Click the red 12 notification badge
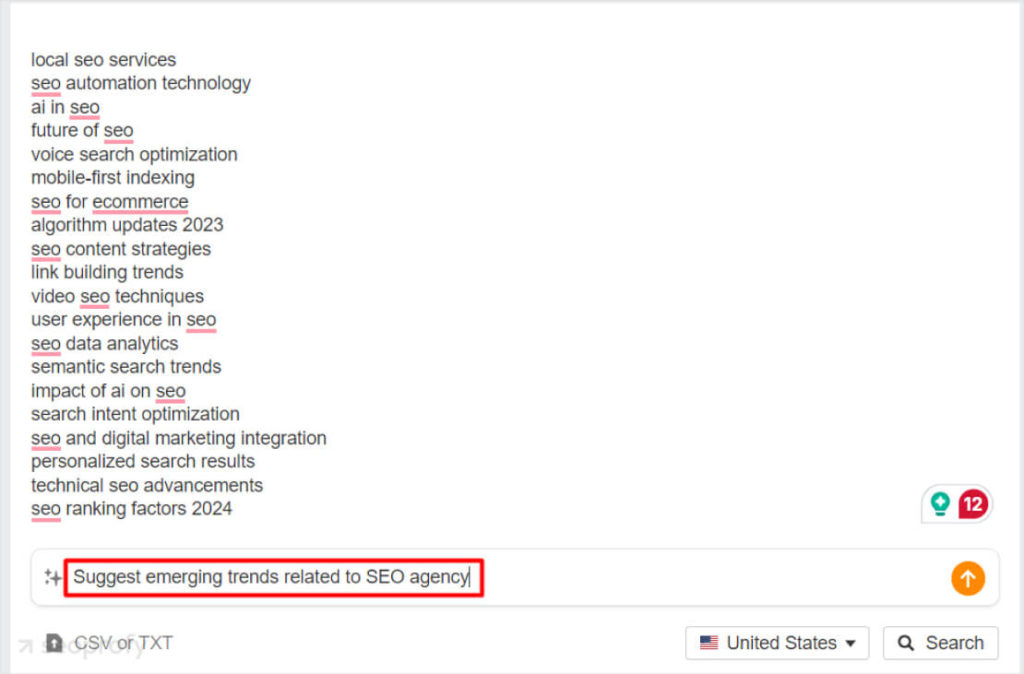 click(x=972, y=504)
